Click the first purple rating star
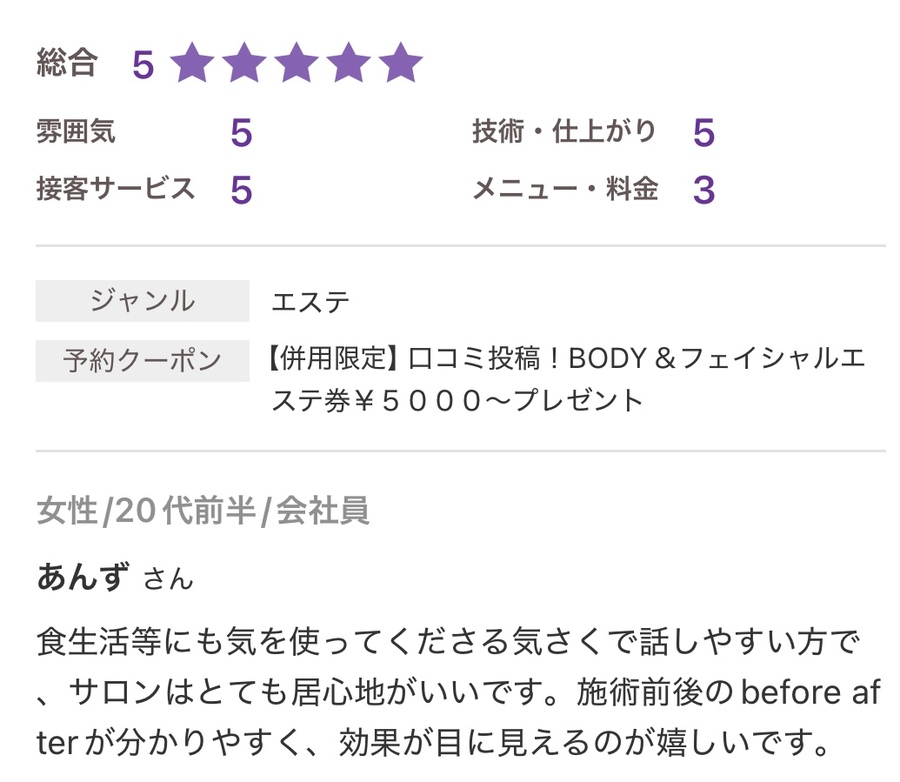This screenshot has height=782, width=900. pyautogui.click(x=192, y=64)
